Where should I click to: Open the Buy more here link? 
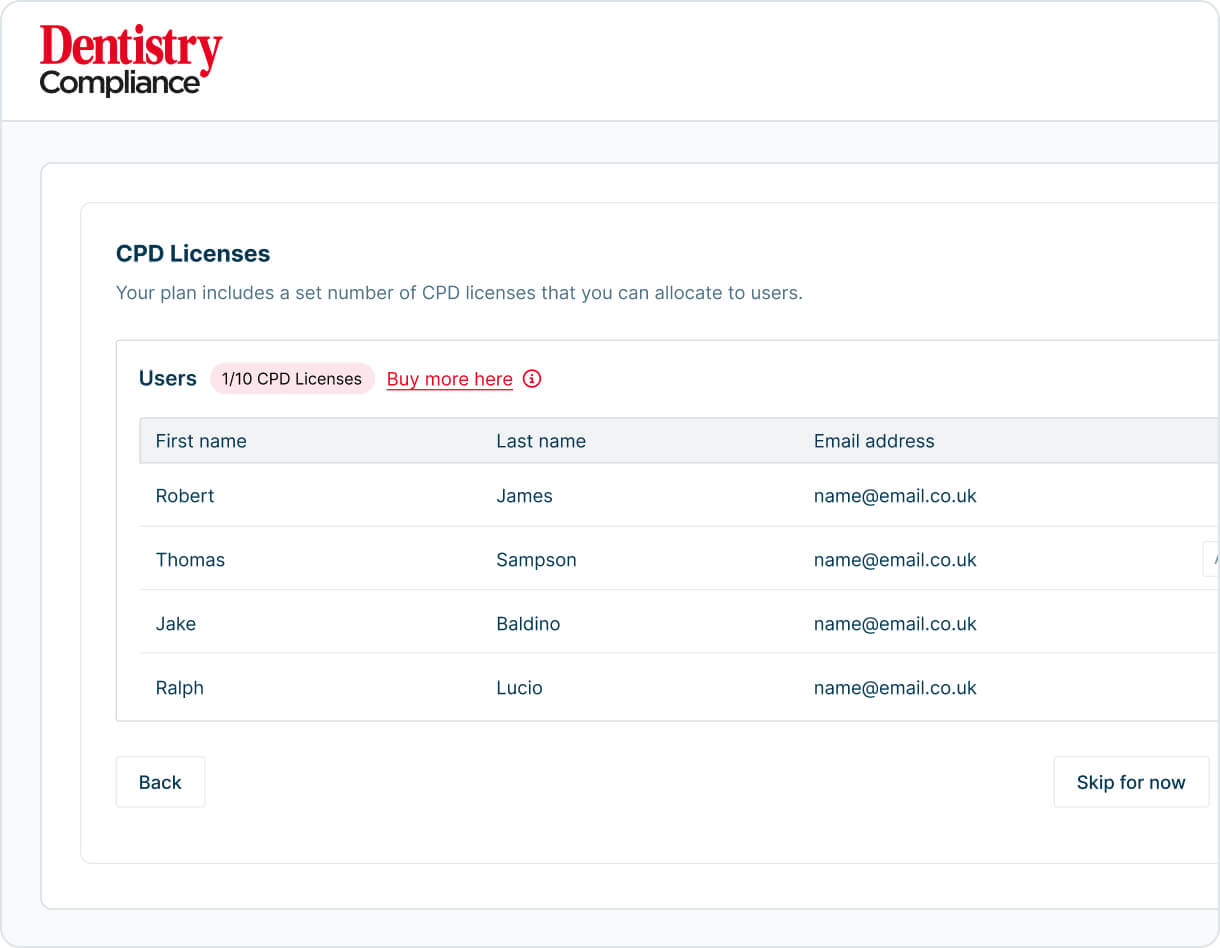[449, 379]
